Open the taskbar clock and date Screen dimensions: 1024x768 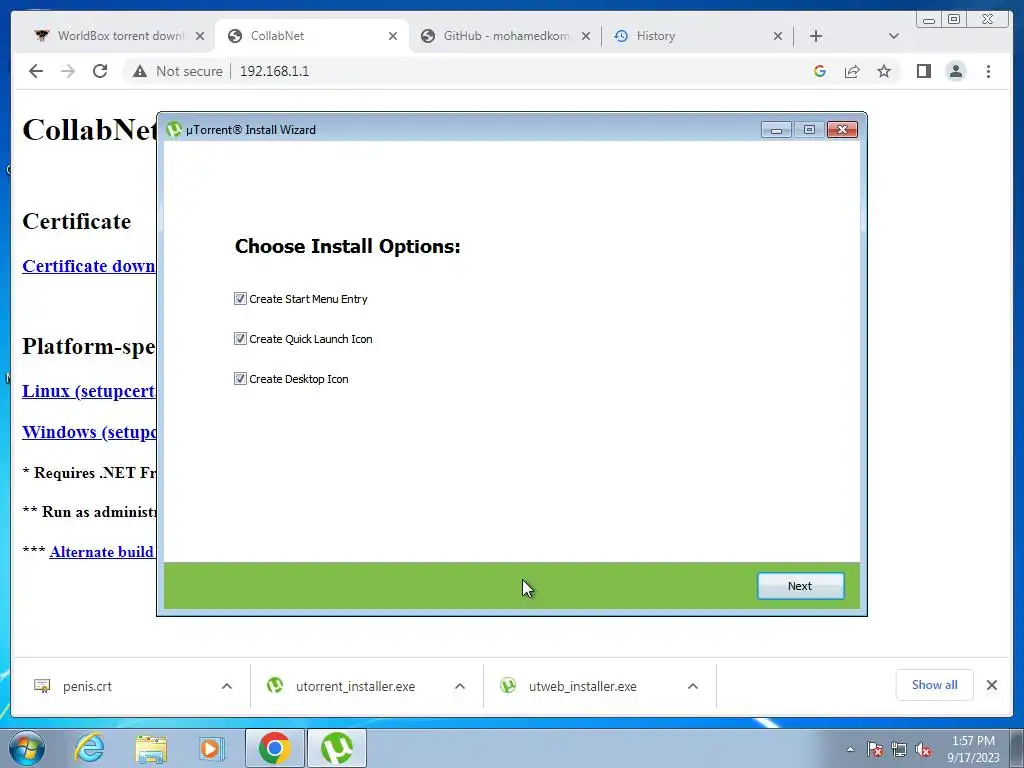(973, 749)
